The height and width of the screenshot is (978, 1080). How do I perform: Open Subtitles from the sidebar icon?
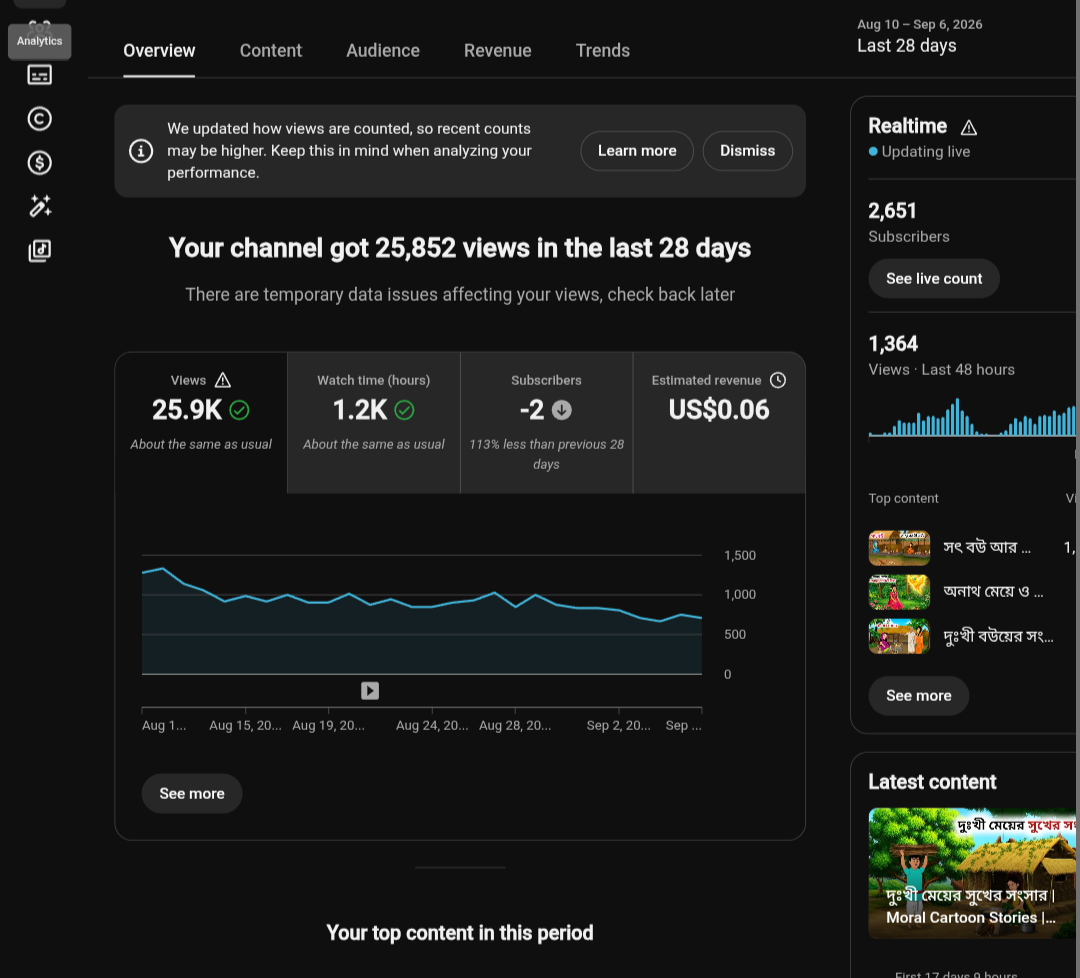(x=39, y=74)
